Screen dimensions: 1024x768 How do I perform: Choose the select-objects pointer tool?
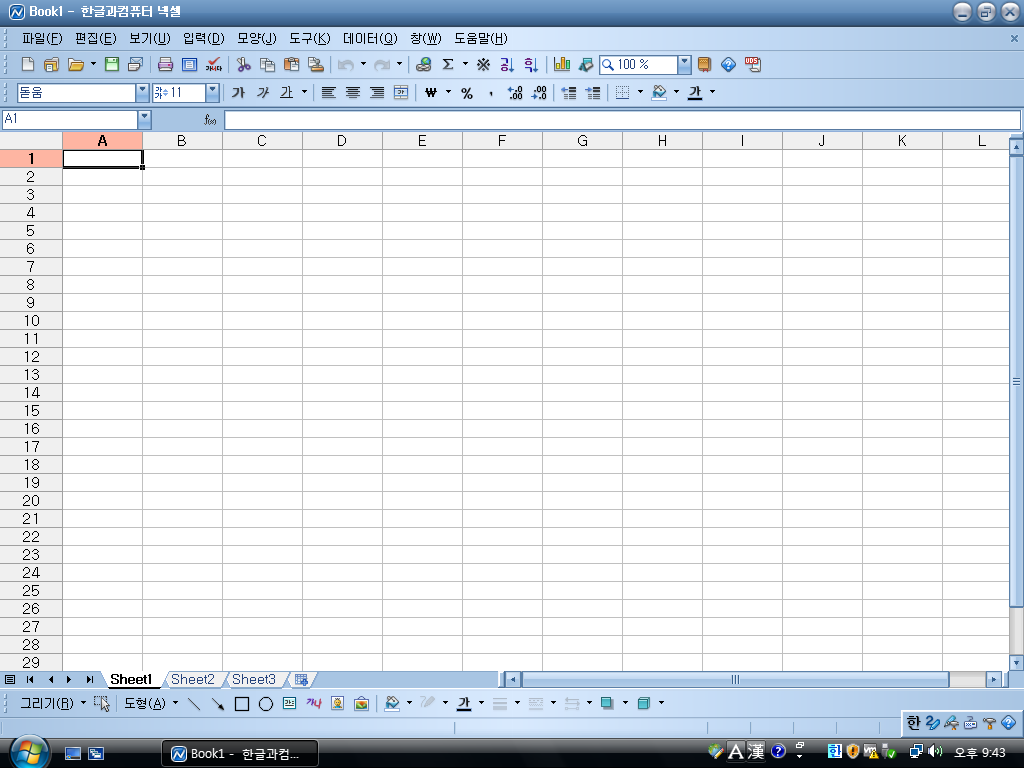click(x=102, y=703)
